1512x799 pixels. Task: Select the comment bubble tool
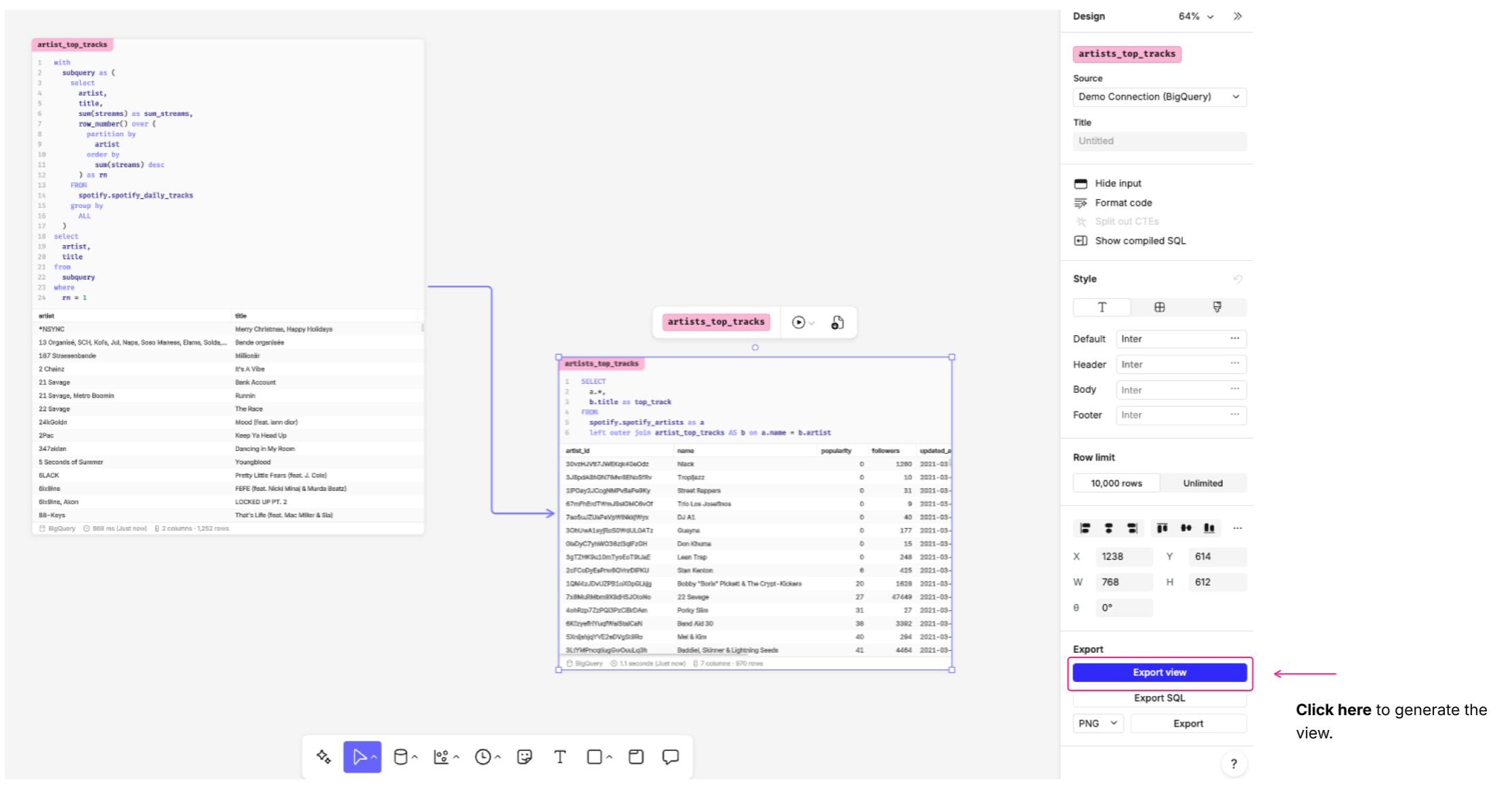(x=671, y=756)
